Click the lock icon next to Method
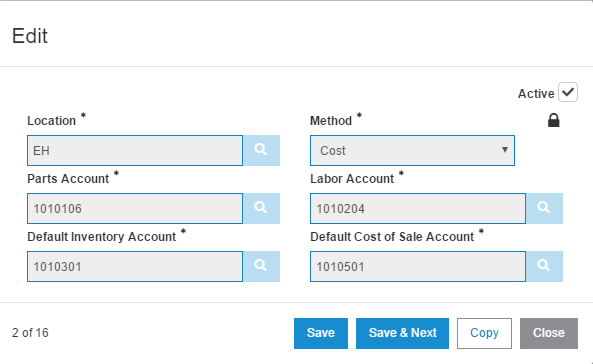 [x=554, y=120]
